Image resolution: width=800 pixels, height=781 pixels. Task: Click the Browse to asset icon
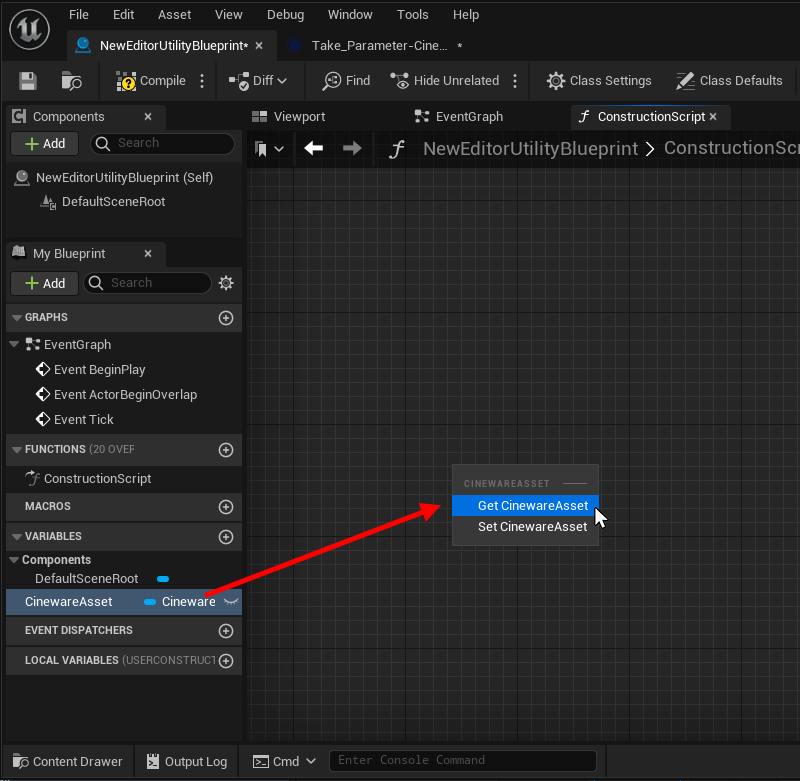[72, 81]
